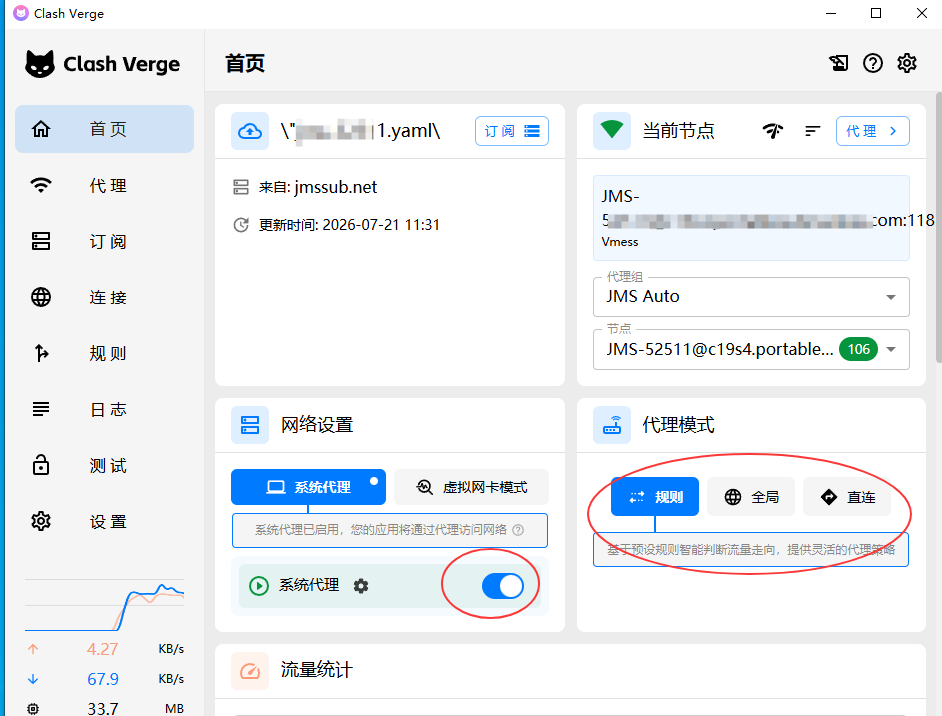The height and width of the screenshot is (716, 942).
Task: Select the 规则 rule mode button
Action: 655,497
